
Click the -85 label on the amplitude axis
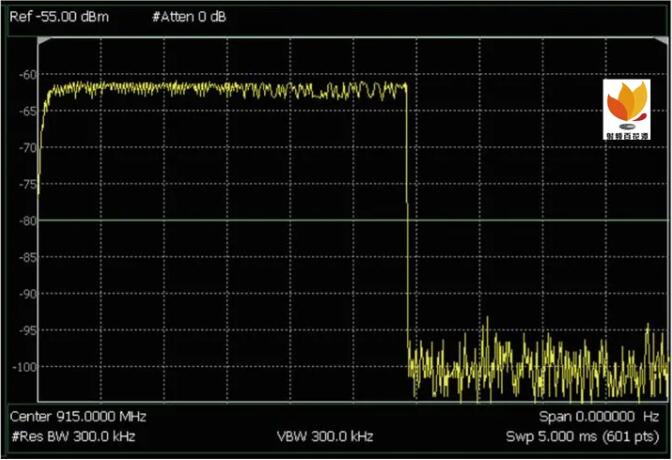pyautogui.click(x=26, y=257)
